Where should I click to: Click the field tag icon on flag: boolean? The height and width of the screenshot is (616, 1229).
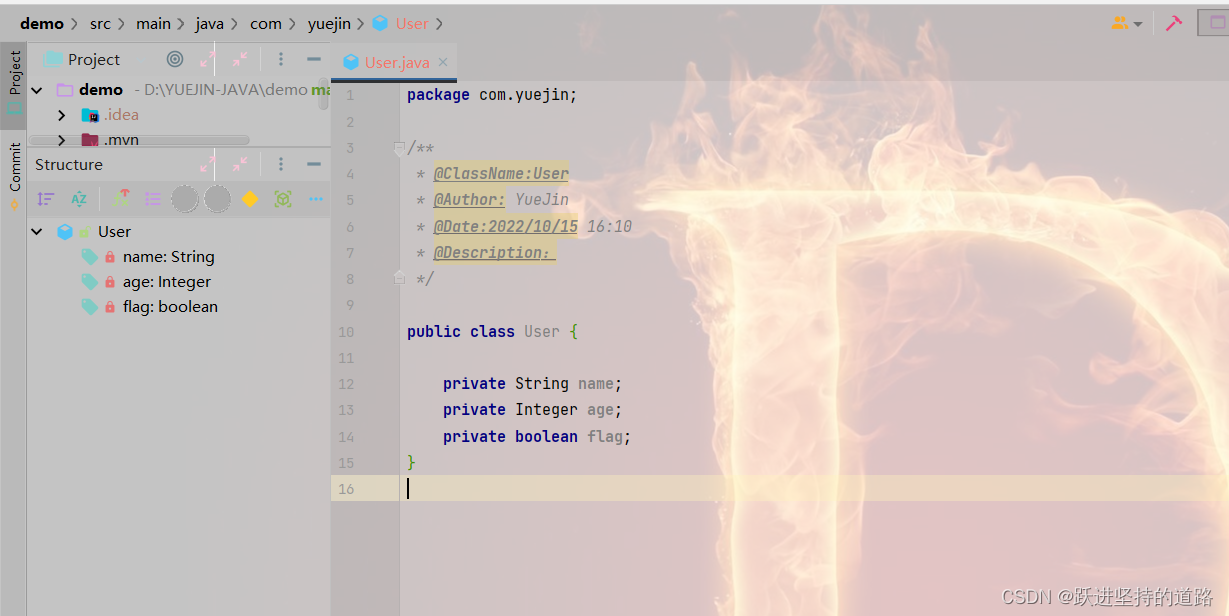pos(89,307)
